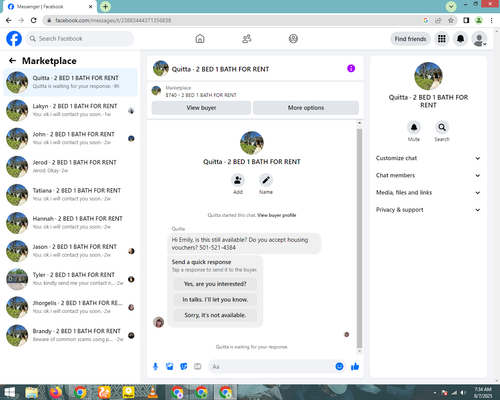The width and height of the screenshot is (500, 400).
Task: Open the Jason conversation
Action: (70, 251)
